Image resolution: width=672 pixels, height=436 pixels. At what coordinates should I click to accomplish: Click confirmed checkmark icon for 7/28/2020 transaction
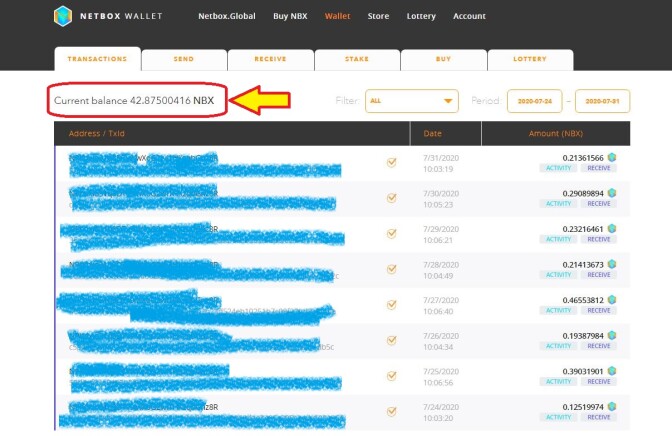coord(391,269)
